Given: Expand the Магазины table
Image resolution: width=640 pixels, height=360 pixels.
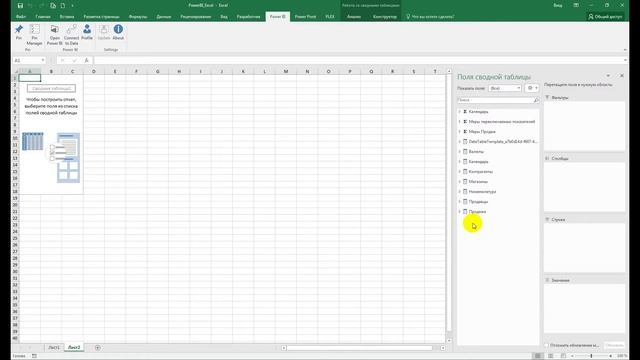Looking at the screenshot, I should 460,182.
